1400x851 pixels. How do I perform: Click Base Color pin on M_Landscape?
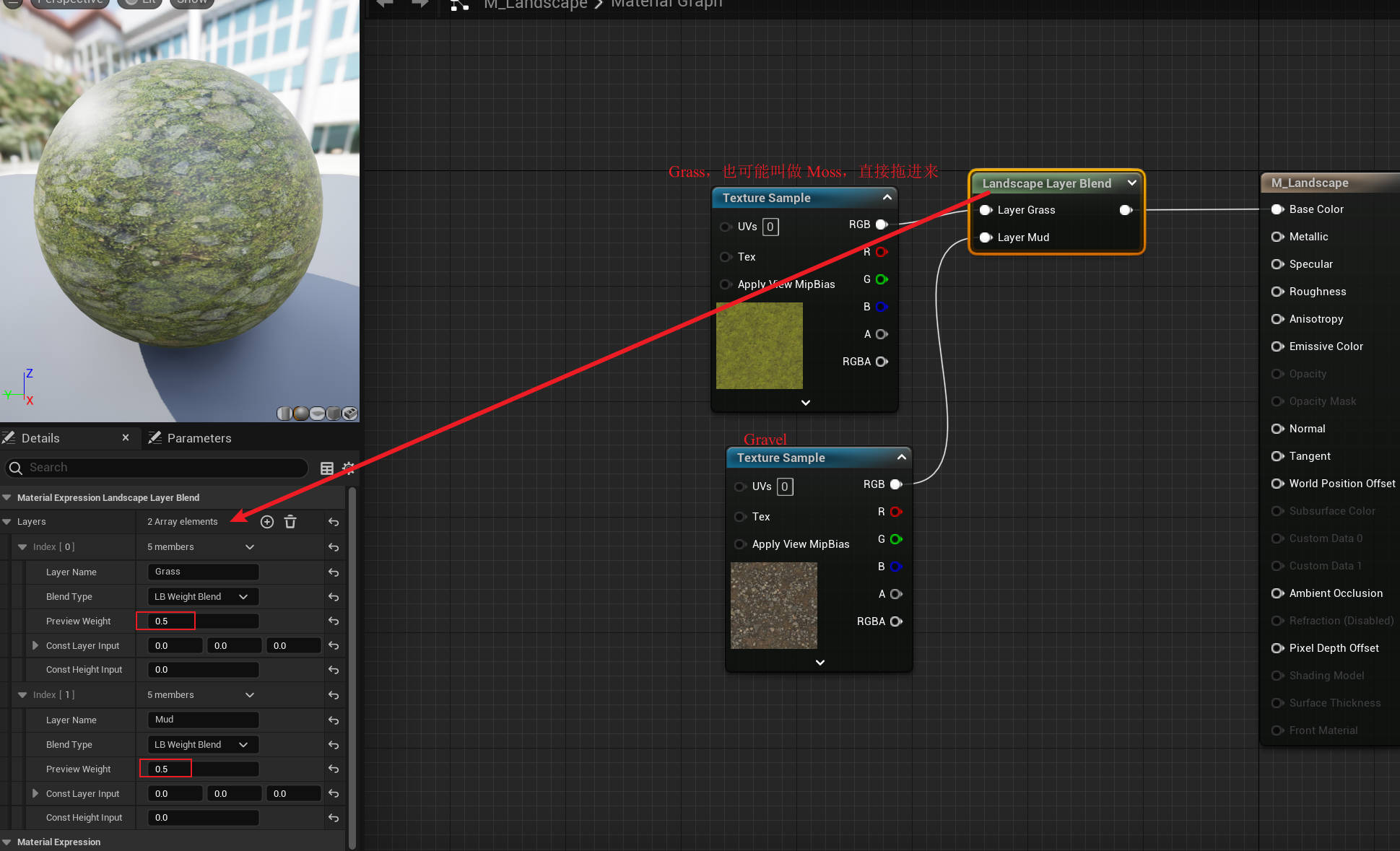tap(1277, 209)
